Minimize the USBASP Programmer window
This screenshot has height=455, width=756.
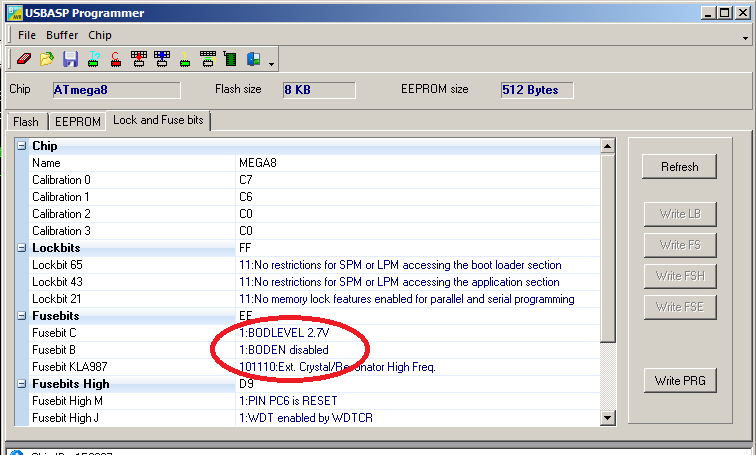pyautogui.click(x=708, y=13)
